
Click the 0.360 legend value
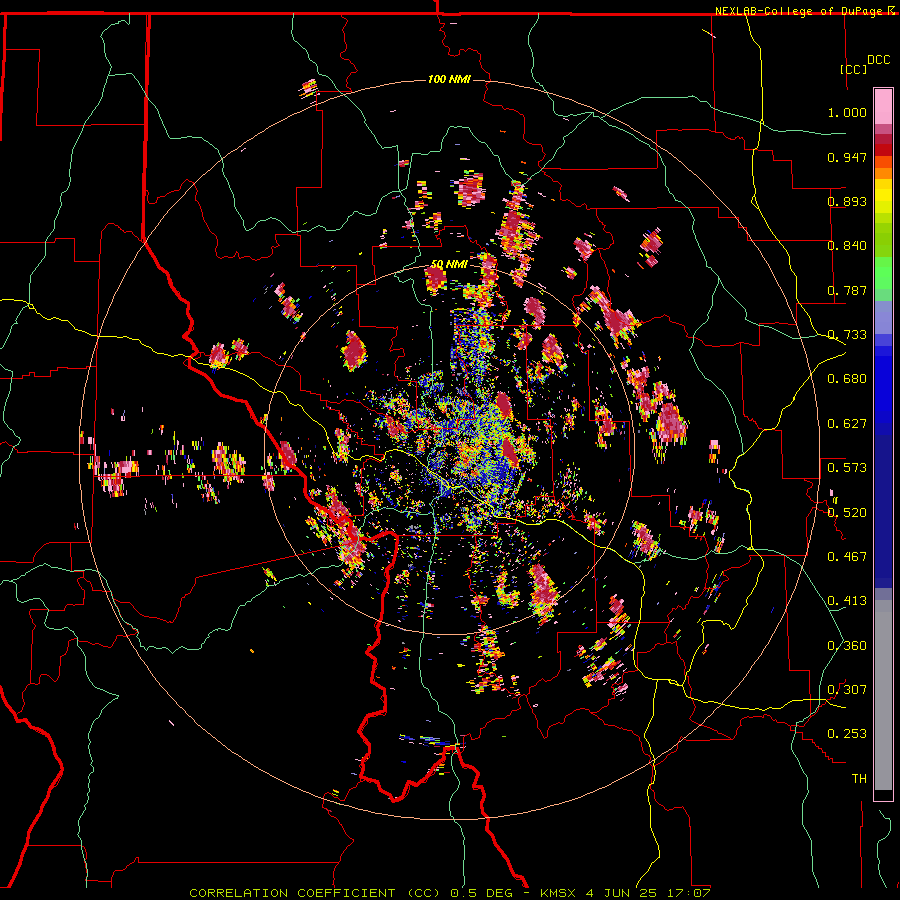847,646
